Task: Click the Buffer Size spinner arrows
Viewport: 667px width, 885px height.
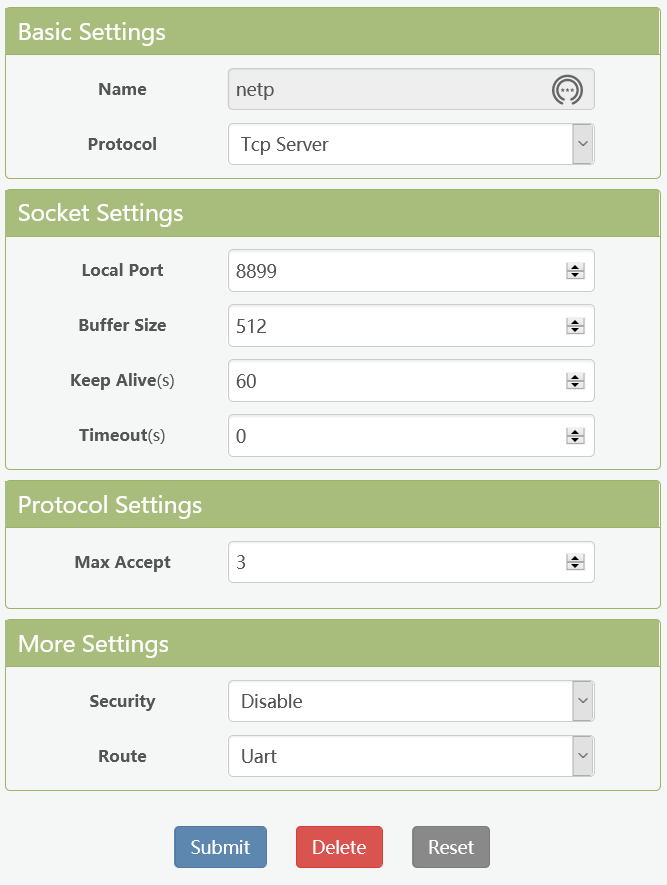Action: point(575,326)
